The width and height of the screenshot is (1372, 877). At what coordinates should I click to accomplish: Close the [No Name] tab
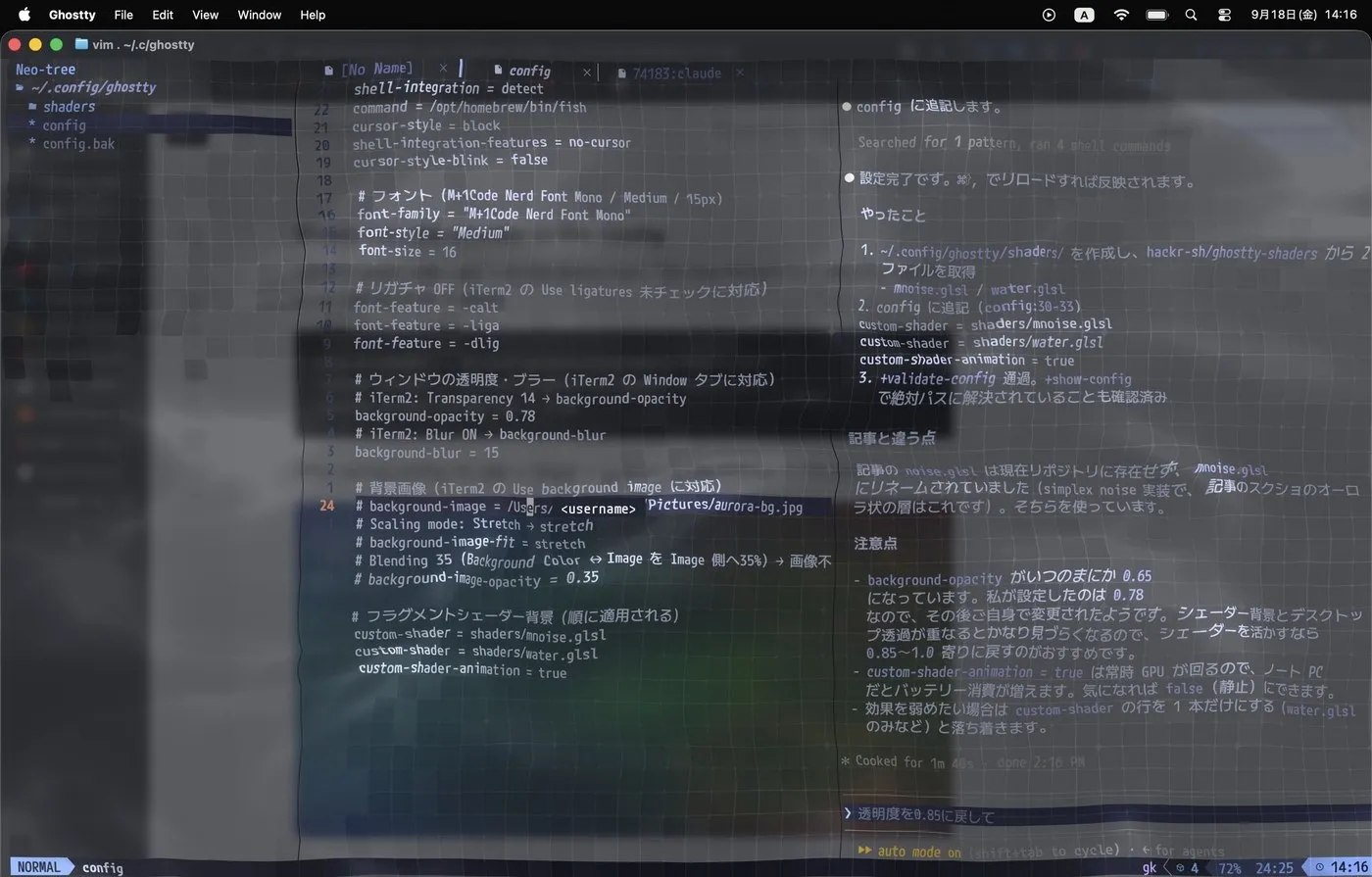coord(443,69)
